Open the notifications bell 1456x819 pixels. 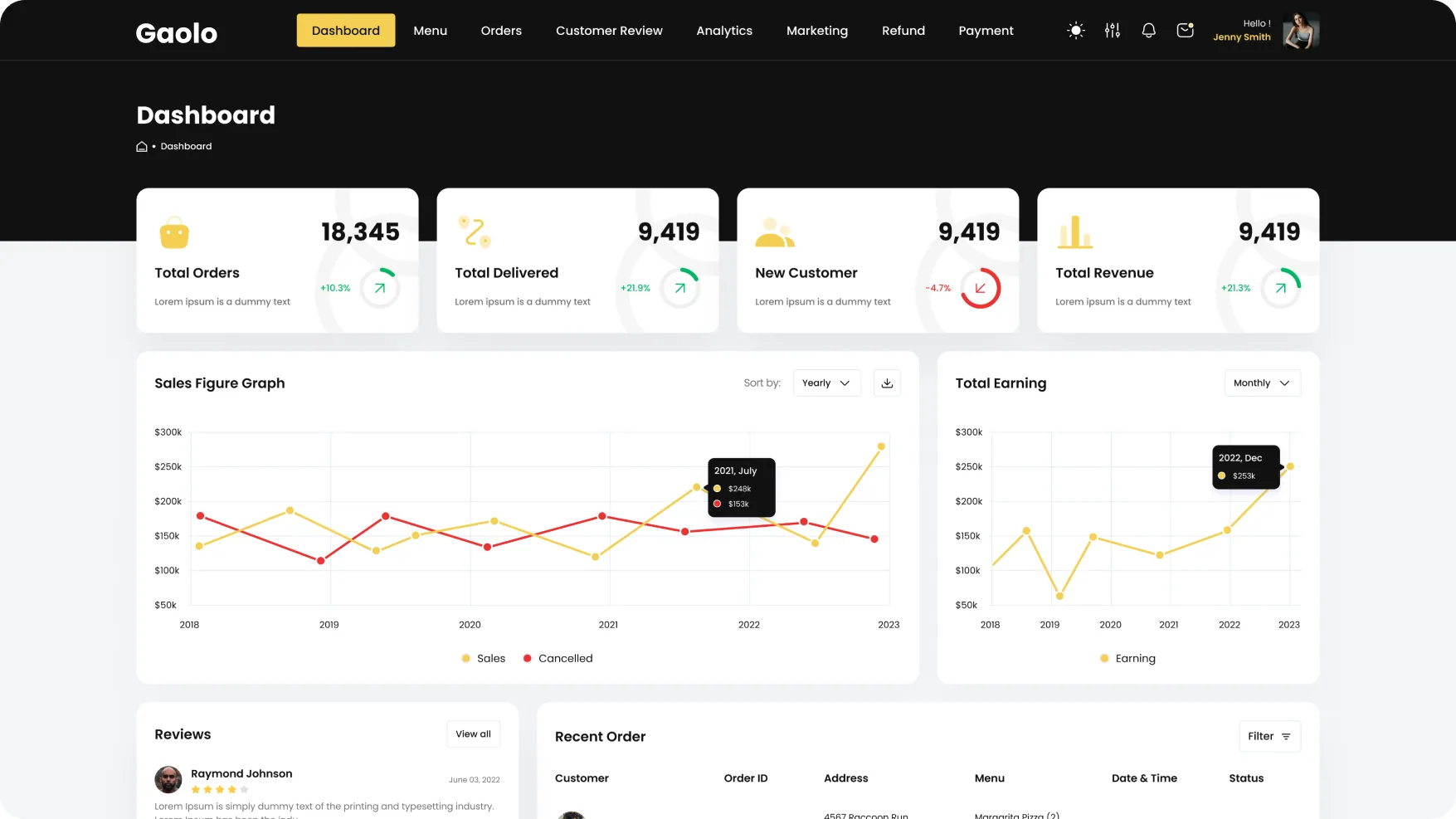[x=1149, y=31]
